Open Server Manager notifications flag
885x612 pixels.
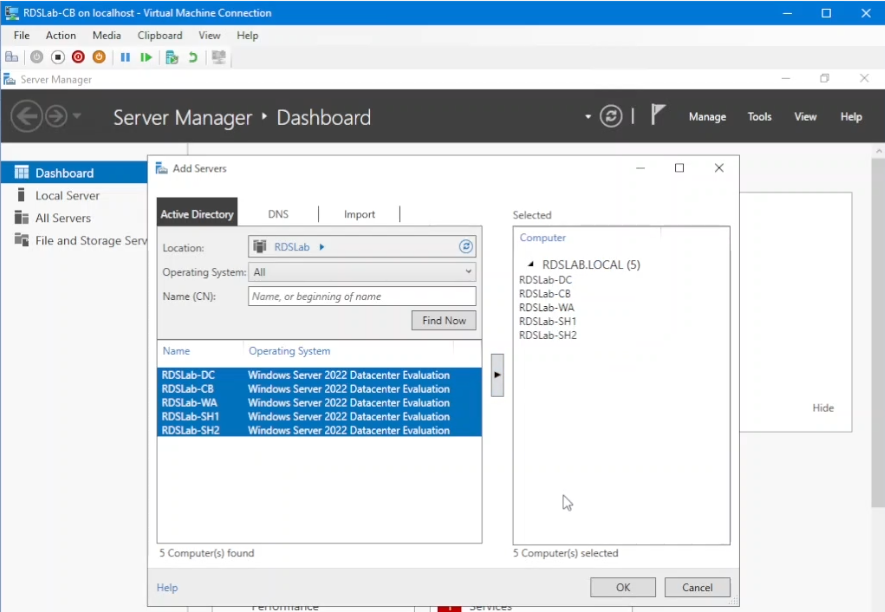click(657, 114)
